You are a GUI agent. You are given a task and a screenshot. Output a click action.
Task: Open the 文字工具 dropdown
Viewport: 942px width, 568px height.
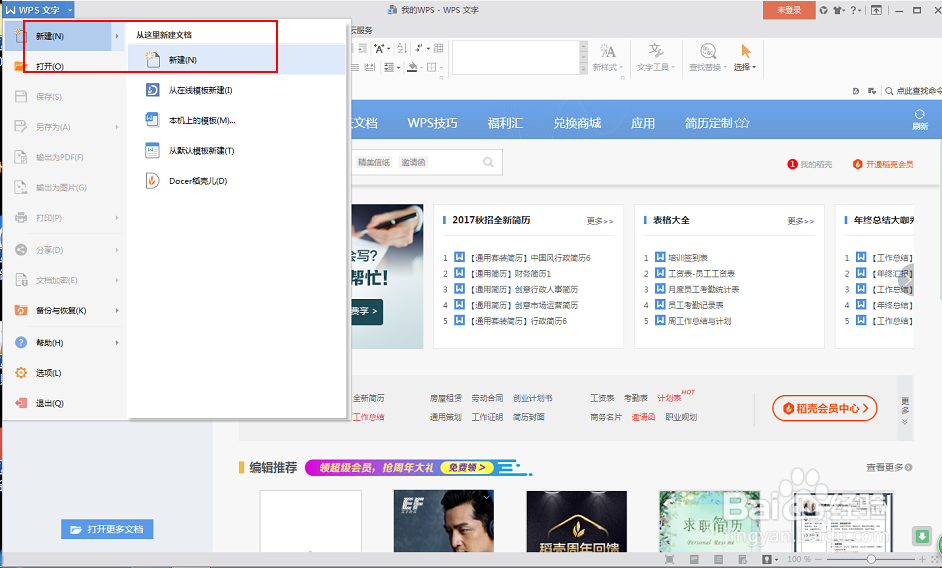[656, 67]
